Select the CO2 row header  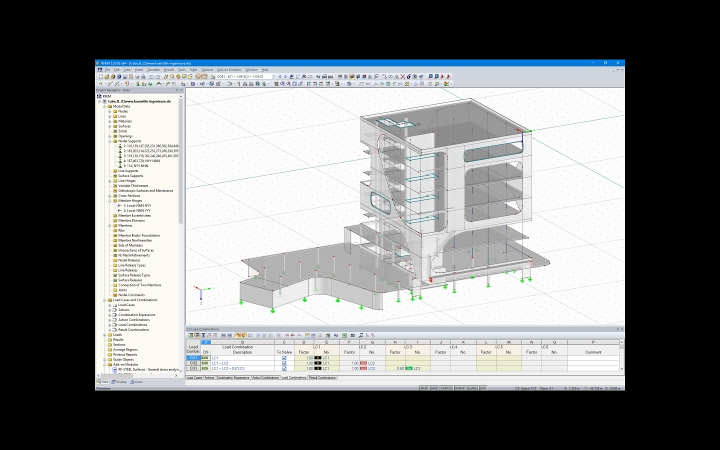193,363
